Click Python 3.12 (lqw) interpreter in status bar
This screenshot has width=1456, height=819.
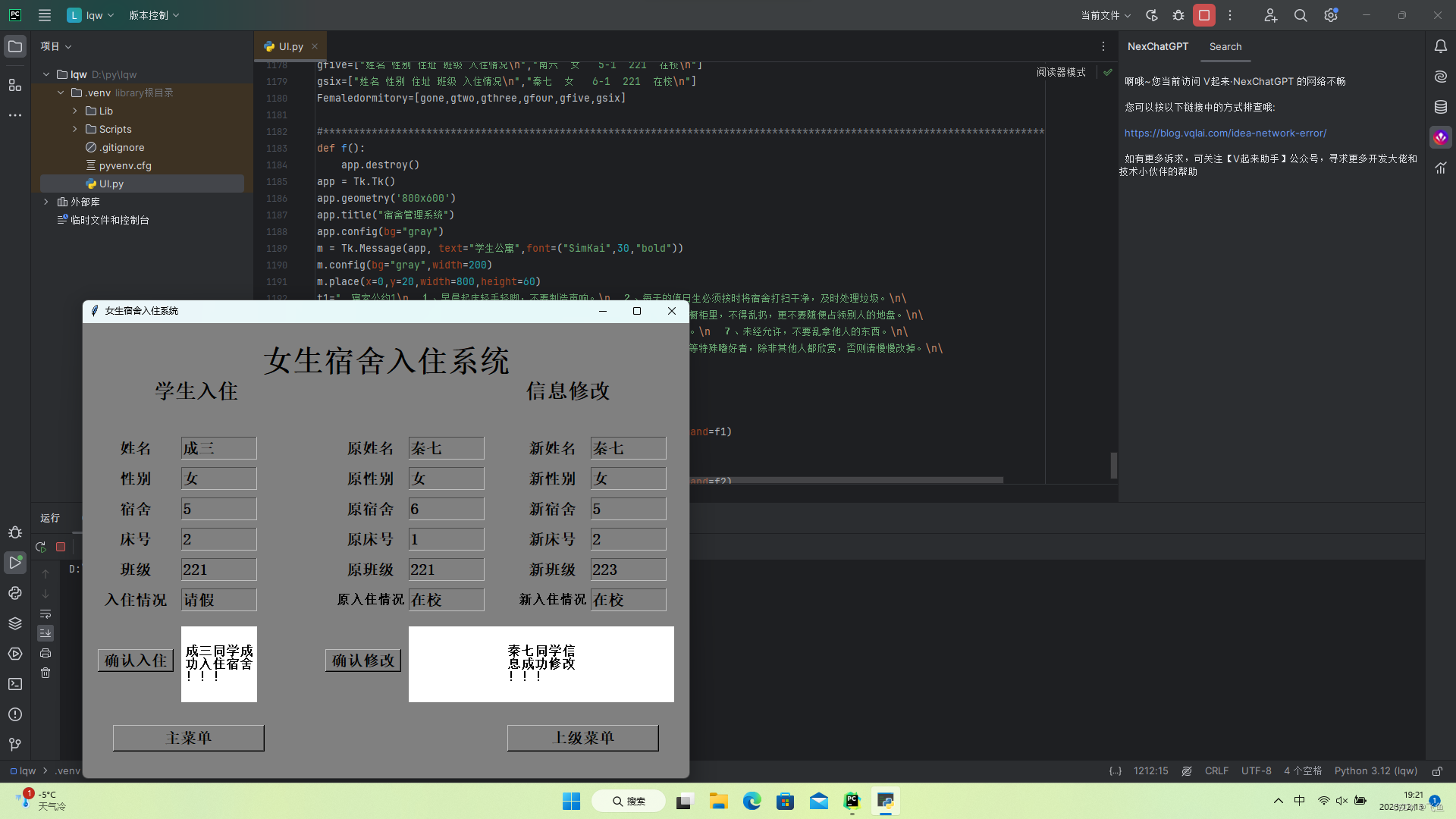tap(1376, 771)
